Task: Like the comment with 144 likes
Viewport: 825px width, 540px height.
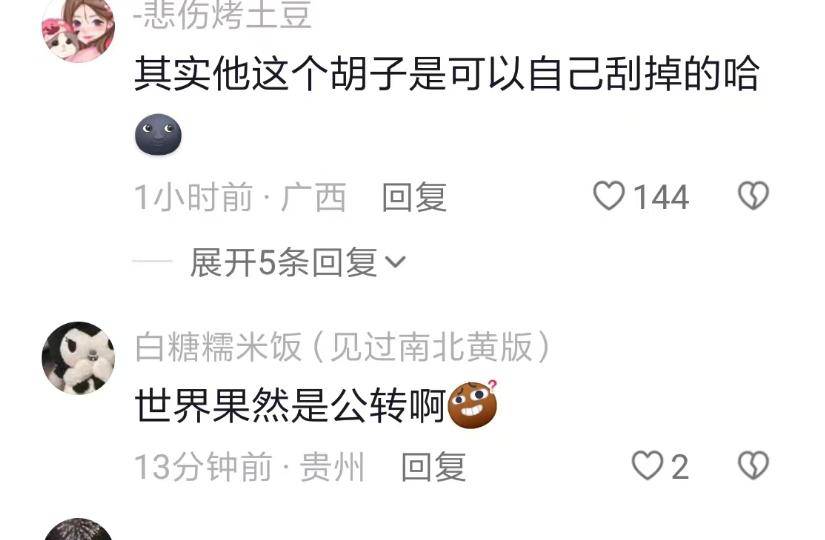Action: click(609, 196)
